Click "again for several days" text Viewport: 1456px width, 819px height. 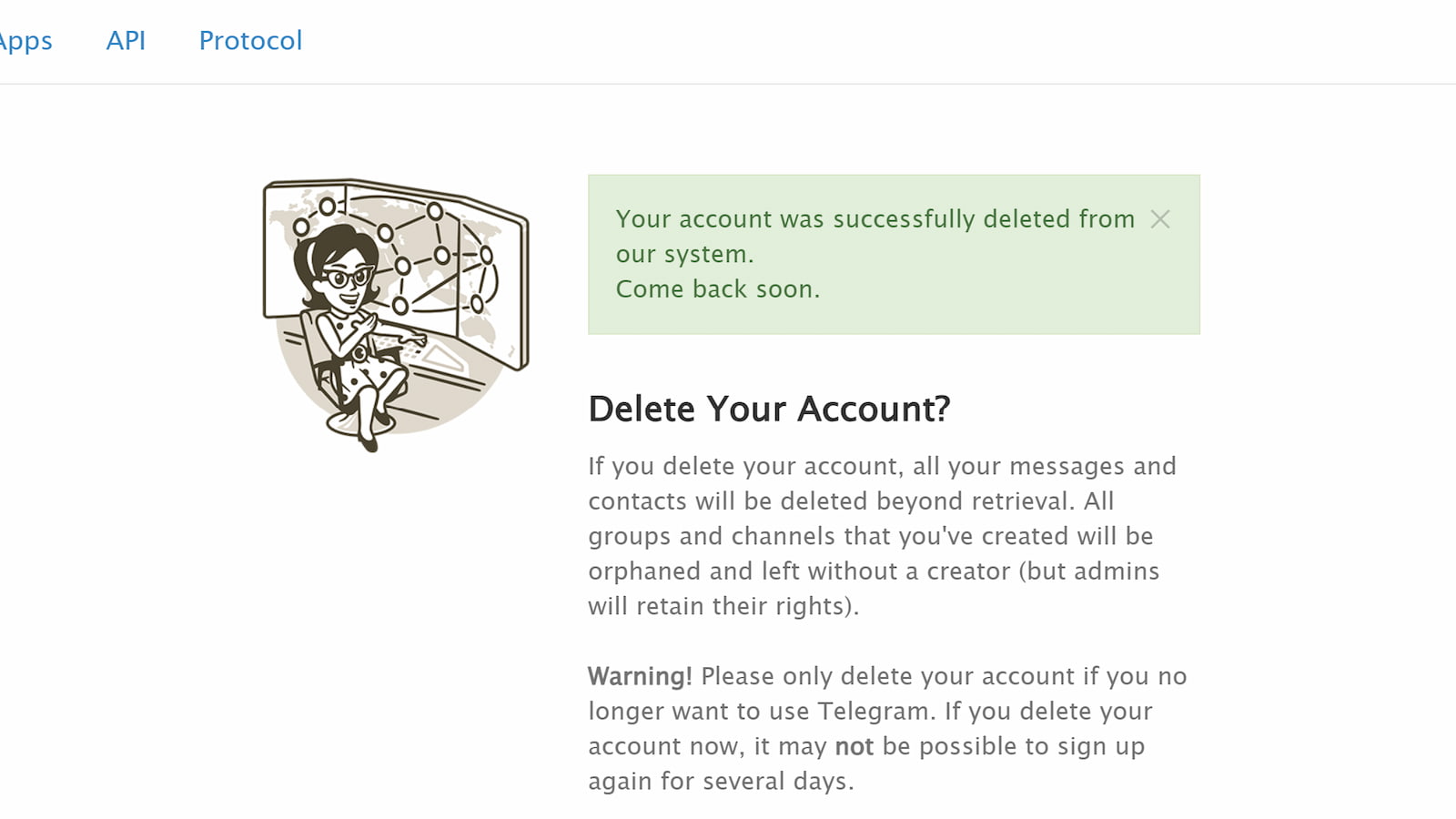pos(719,782)
